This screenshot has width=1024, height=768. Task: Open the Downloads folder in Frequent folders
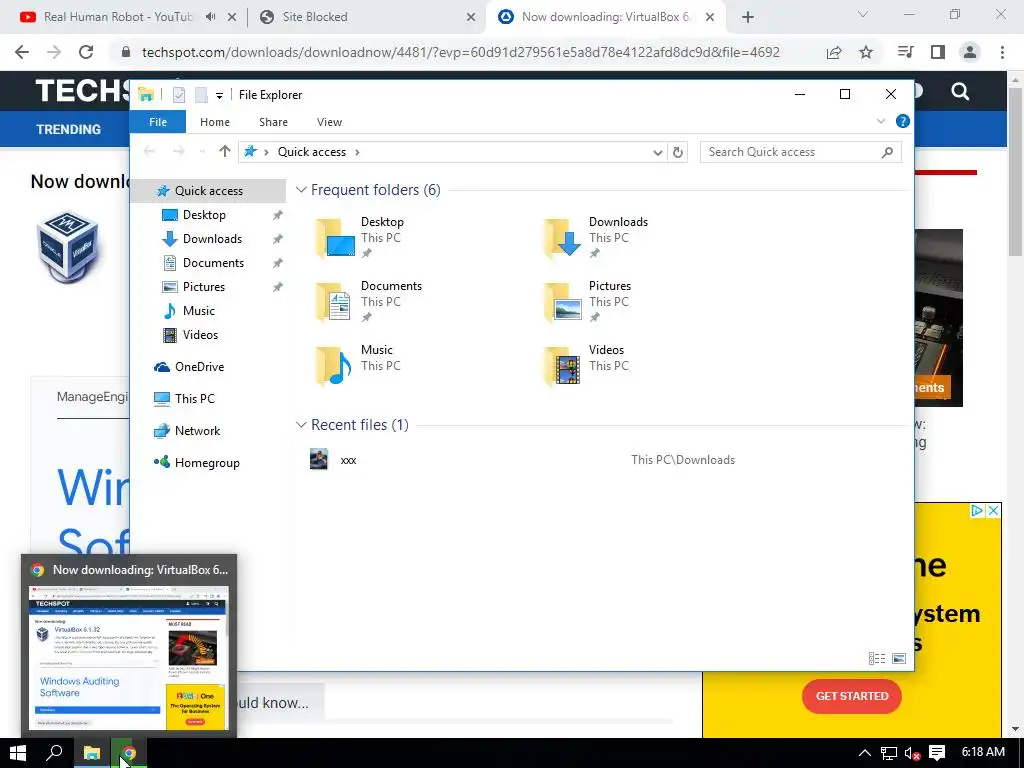(596, 238)
